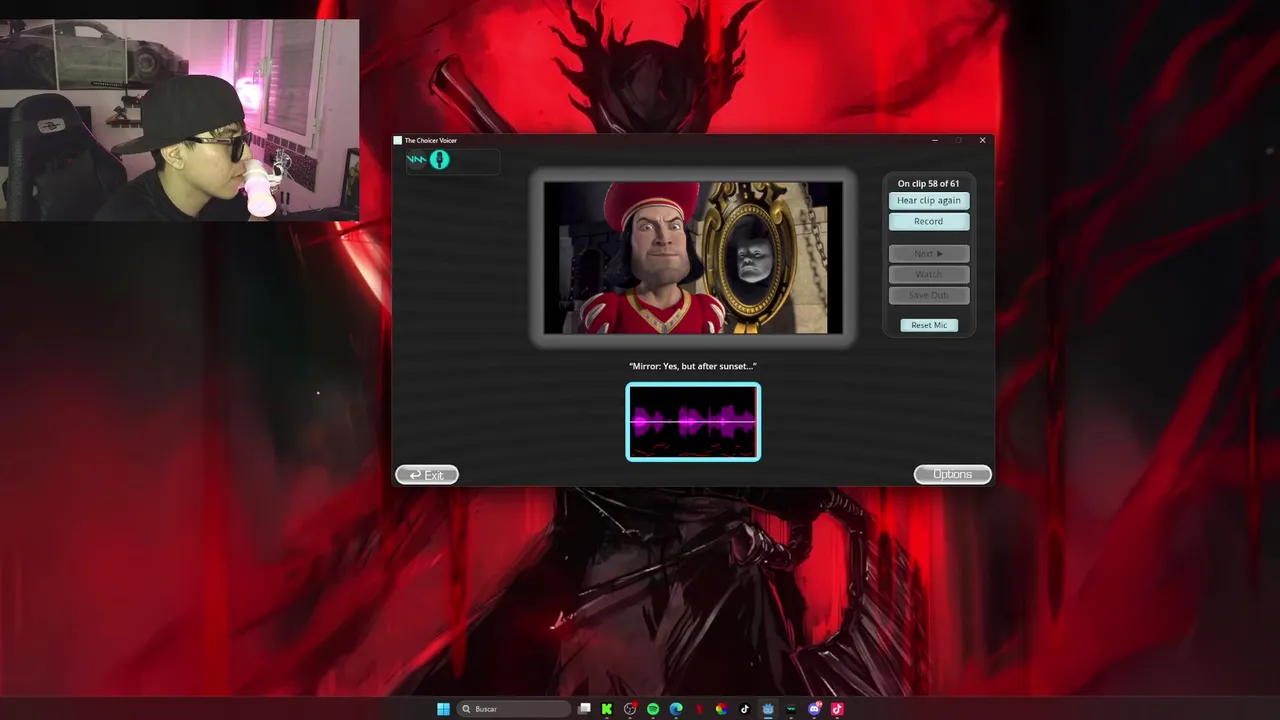Screen dimensions: 1280x720
Task: Start recording with the Record button
Action: [x=929, y=221]
